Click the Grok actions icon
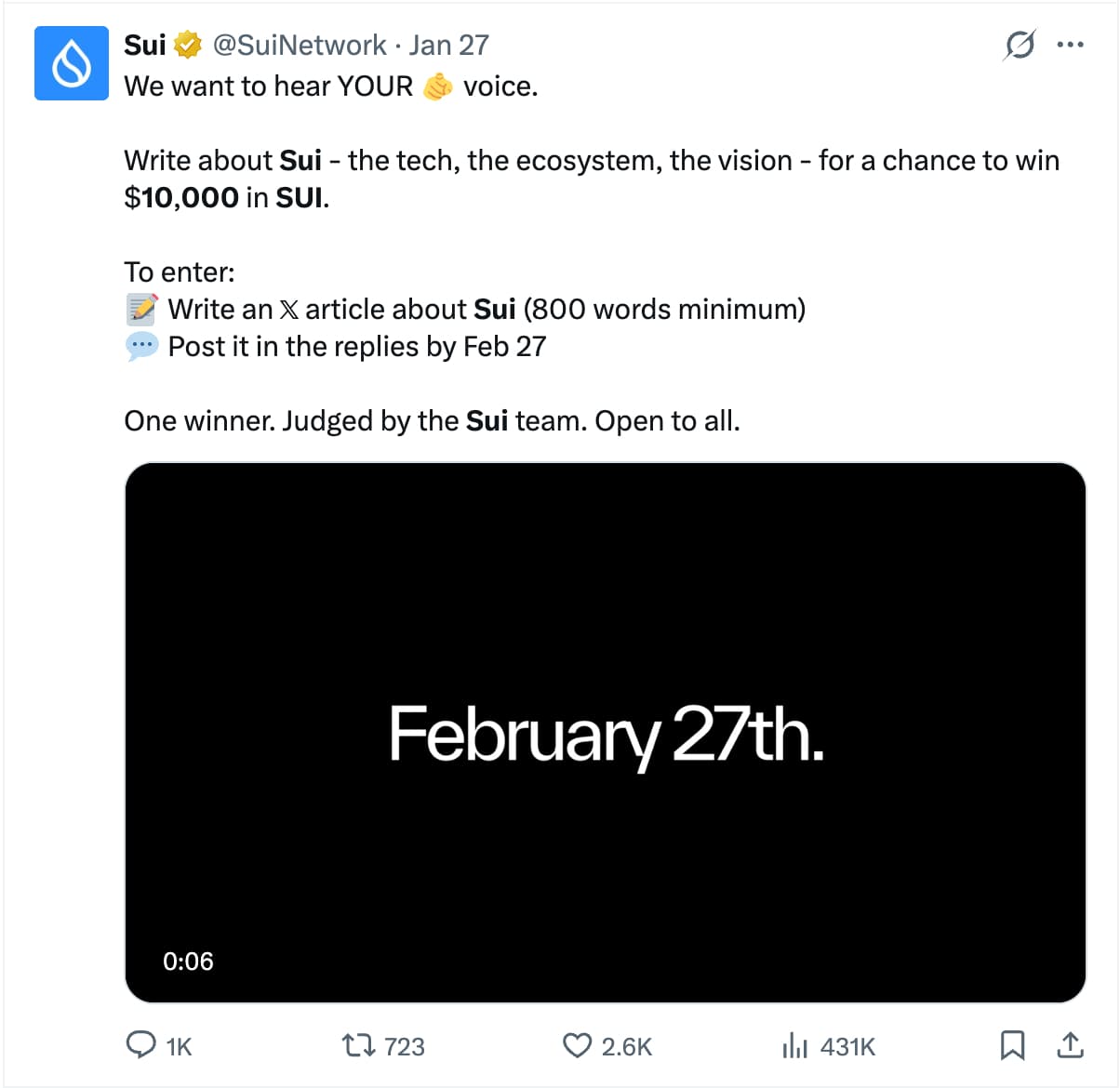This screenshot has width=1120, height=1088. [x=1020, y=44]
